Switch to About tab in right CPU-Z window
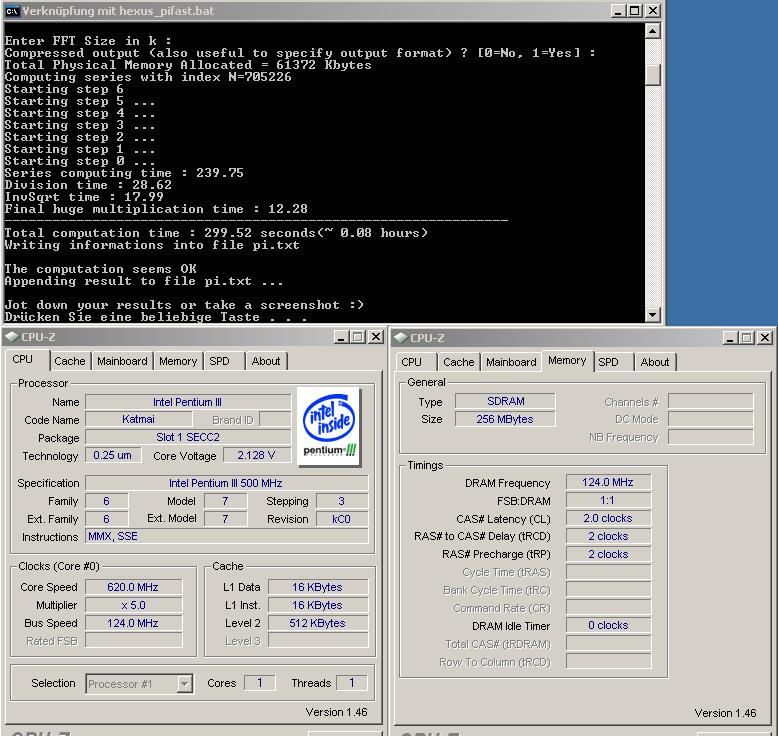Screen dimensions: 778x736 coord(655,362)
